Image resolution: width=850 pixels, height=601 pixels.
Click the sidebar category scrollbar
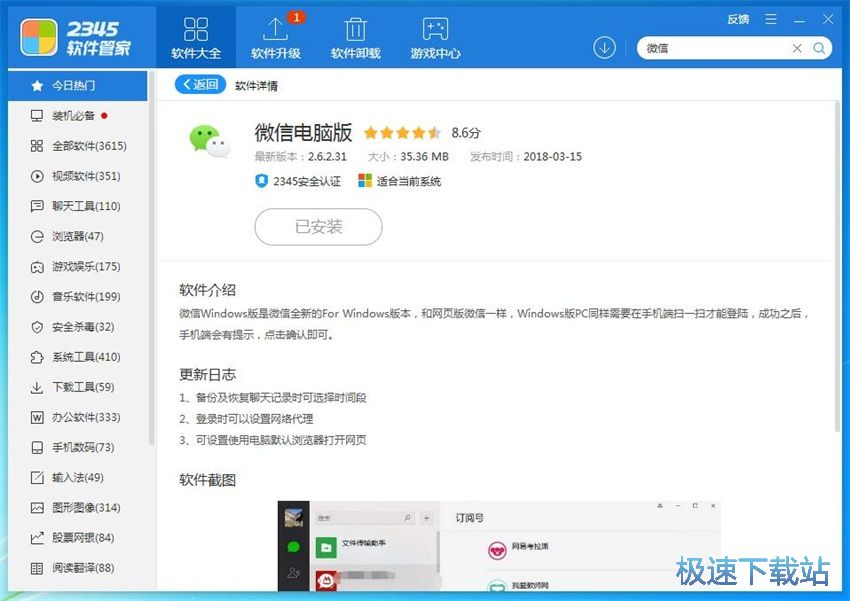tap(151, 257)
